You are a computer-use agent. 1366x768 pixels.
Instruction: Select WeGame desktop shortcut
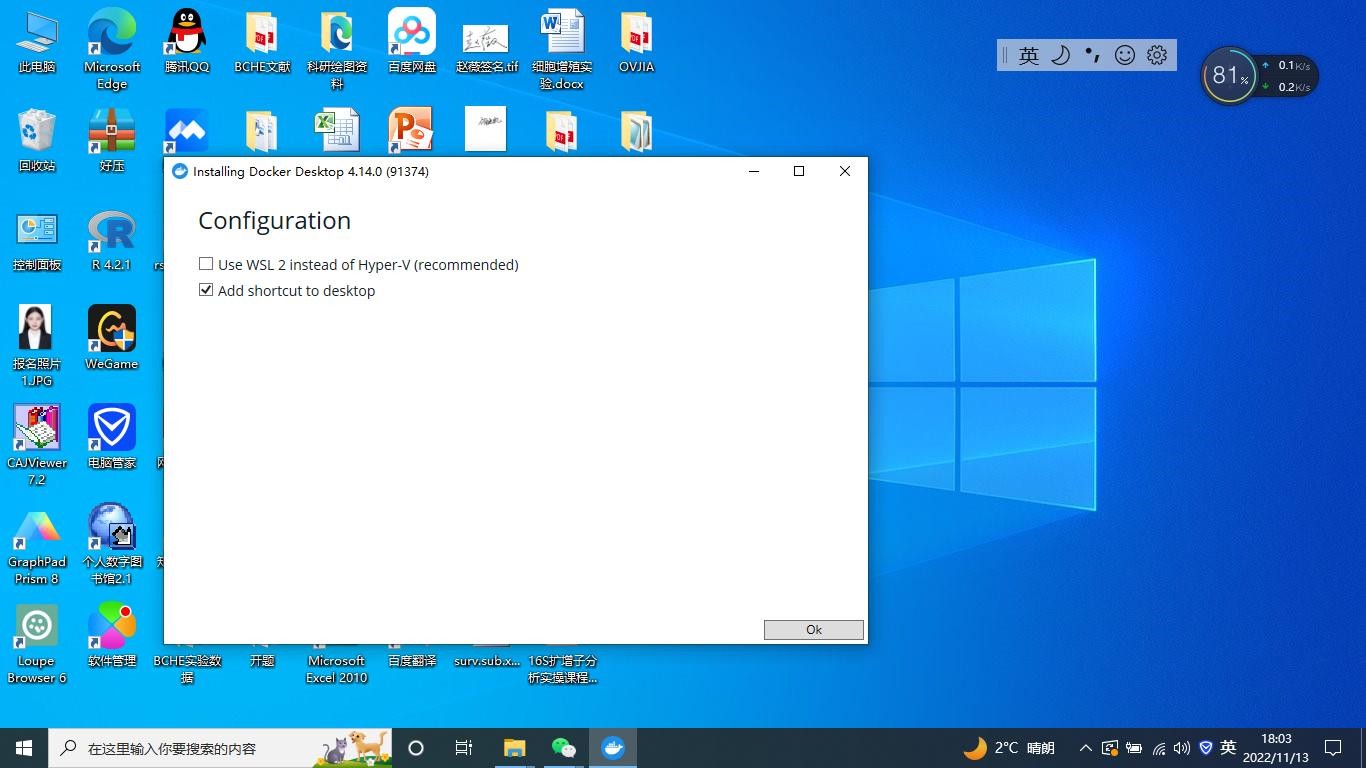[112, 338]
